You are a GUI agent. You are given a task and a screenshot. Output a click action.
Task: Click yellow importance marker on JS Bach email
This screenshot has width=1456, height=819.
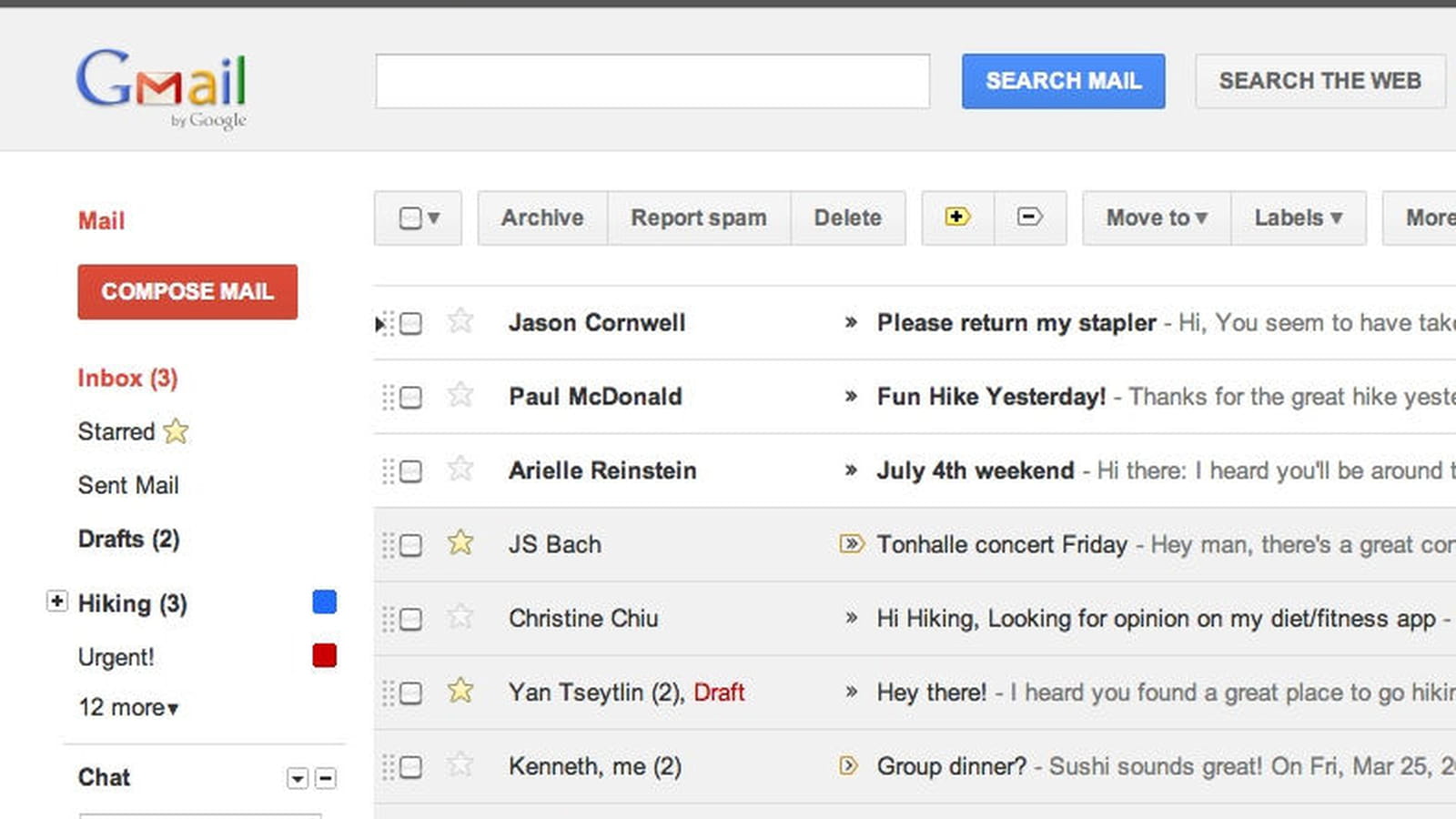[851, 544]
